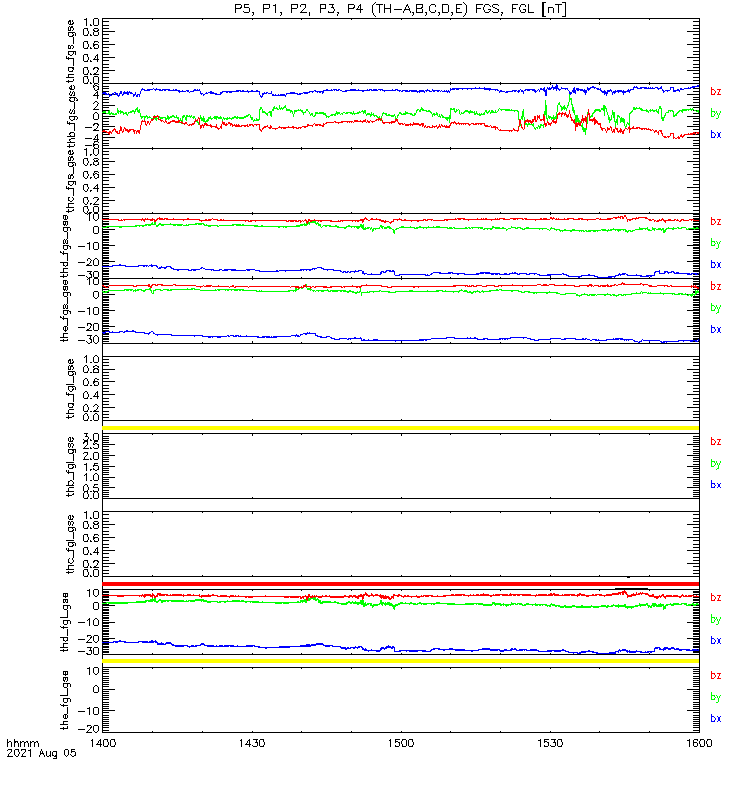Click the by legend of the_fgl_gse panel
Image resolution: width=750 pixels, height=800 pixels.
click(x=716, y=697)
